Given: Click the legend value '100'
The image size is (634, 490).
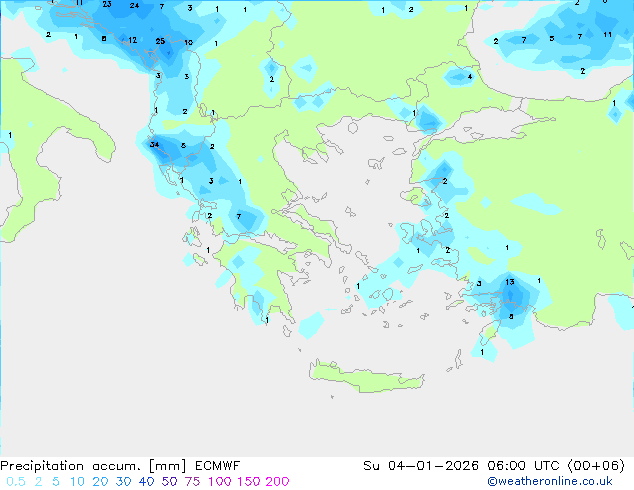Looking at the screenshot, I should point(220,482).
